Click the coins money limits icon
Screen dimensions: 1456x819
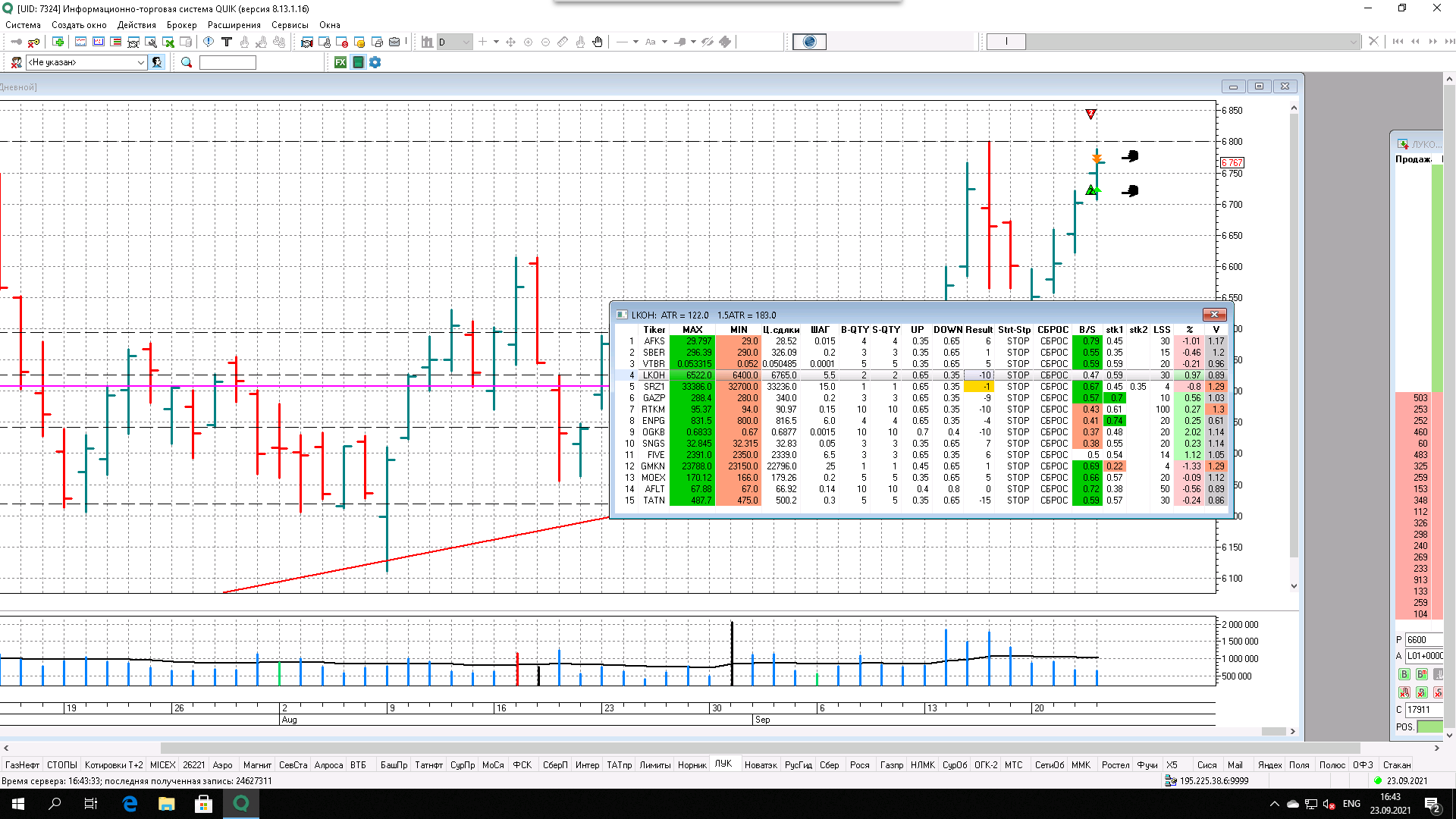359,42
